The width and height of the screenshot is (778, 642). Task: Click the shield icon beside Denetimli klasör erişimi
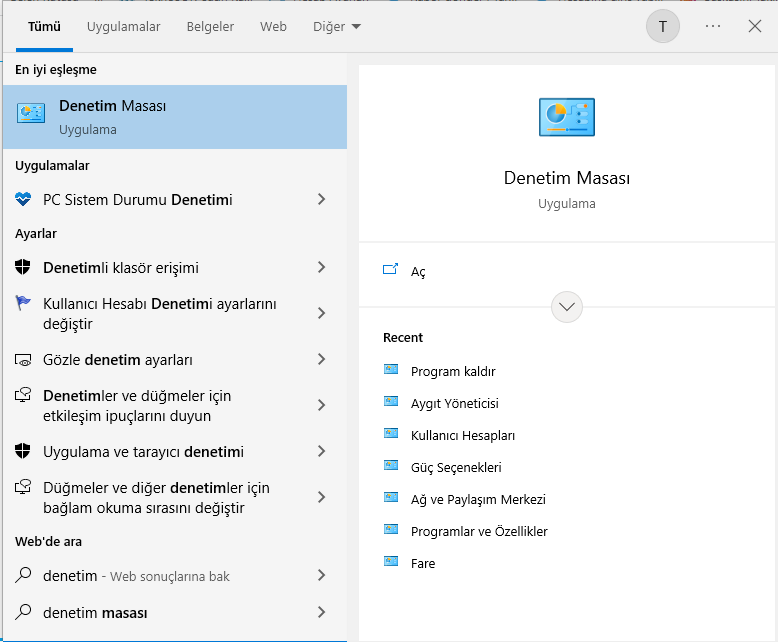tap(24, 268)
